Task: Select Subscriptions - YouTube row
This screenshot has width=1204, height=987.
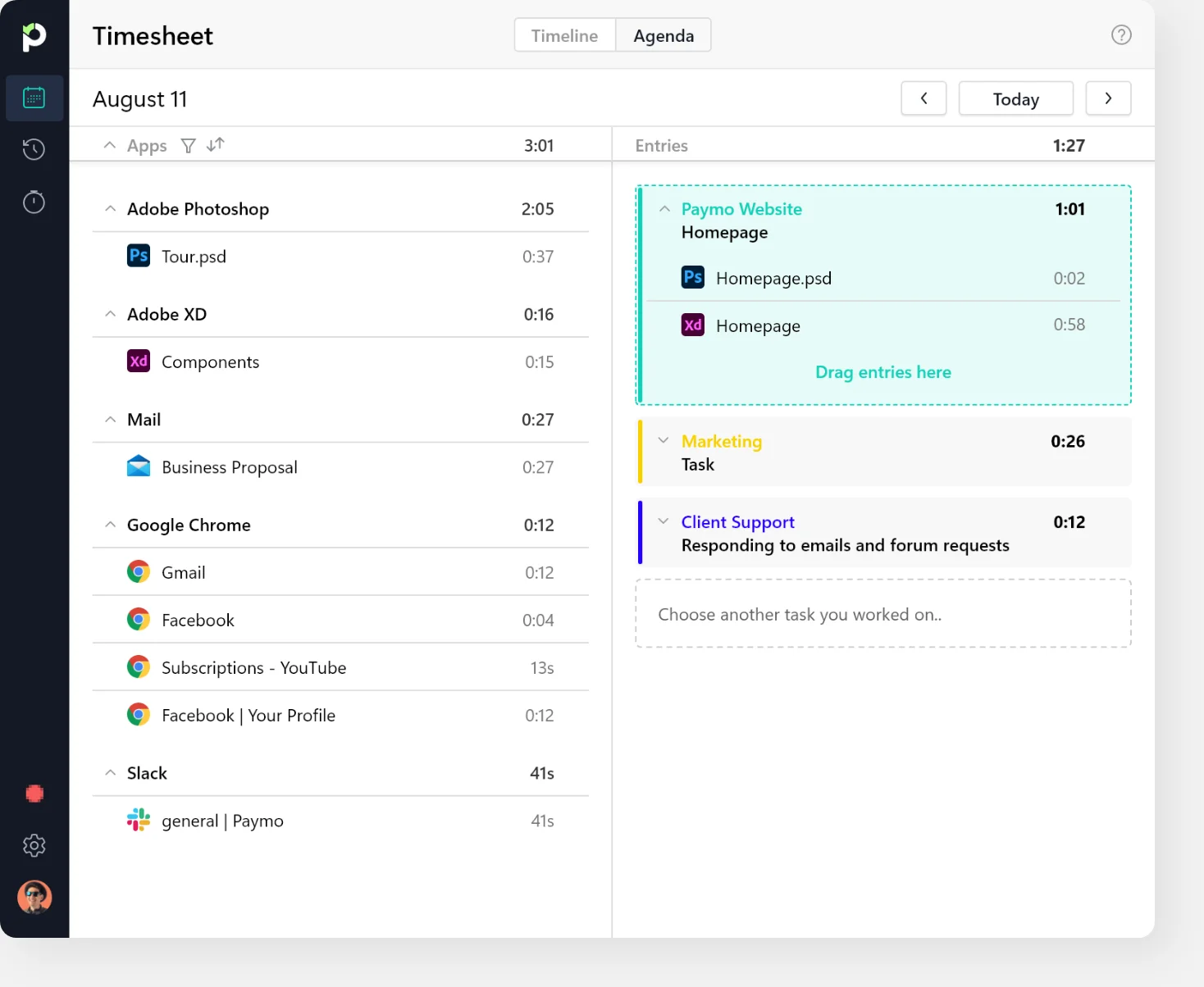Action: pos(340,667)
